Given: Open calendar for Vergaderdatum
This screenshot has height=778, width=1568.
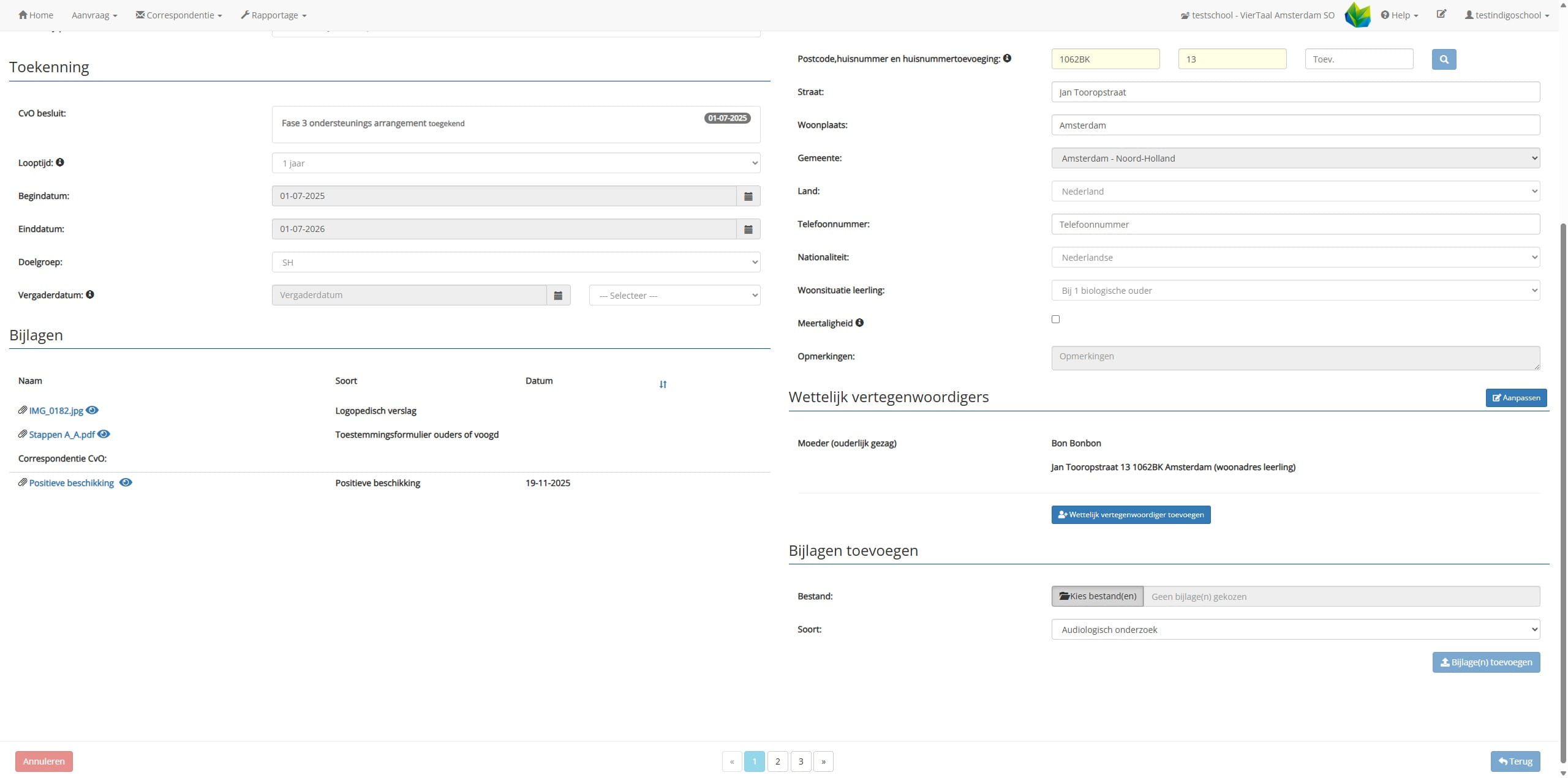Looking at the screenshot, I should [558, 295].
